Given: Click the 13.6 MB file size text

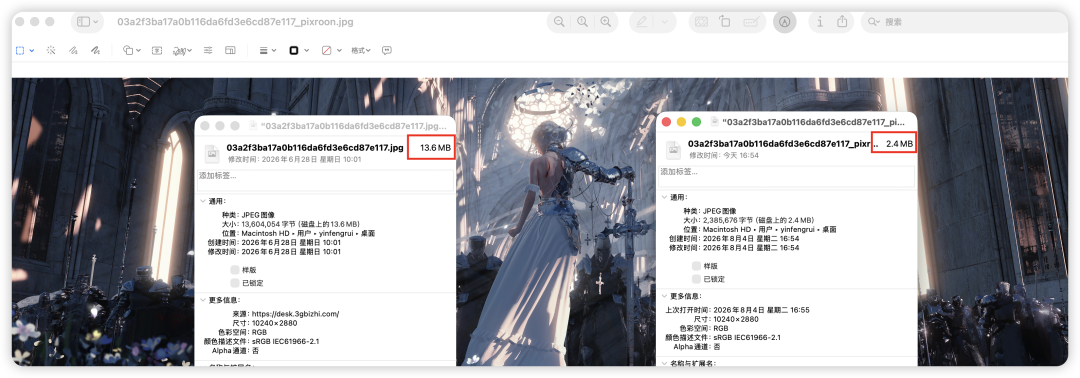Looking at the screenshot, I should 435,147.
